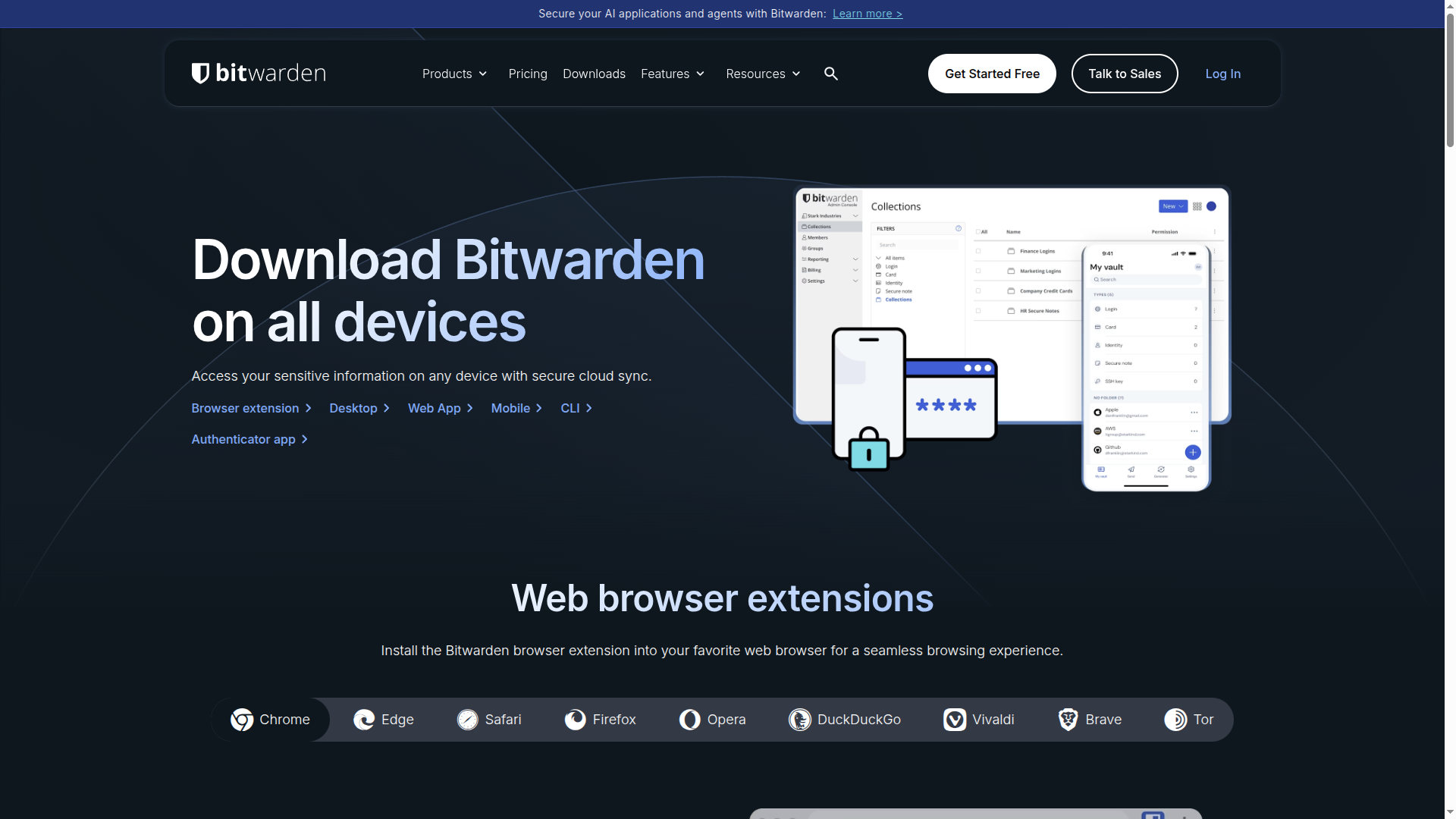Click the Safari compass icon

tap(468, 720)
